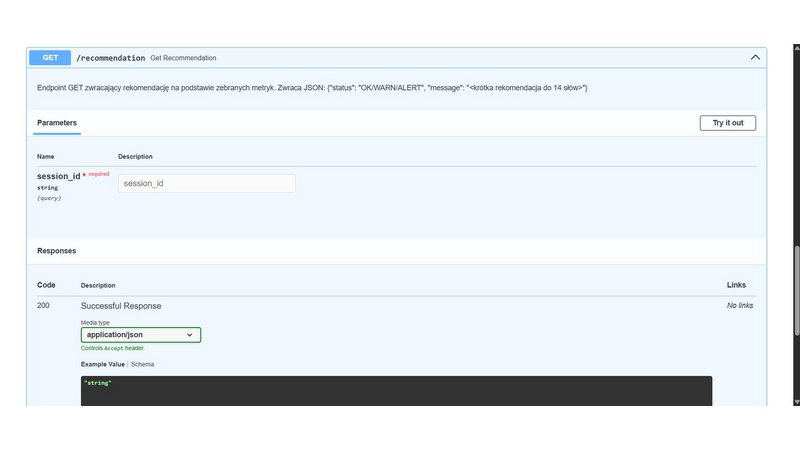Screen dimensions: 800x450
Task: Click the No links text
Action: pyautogui.click(x=739, y=306)
